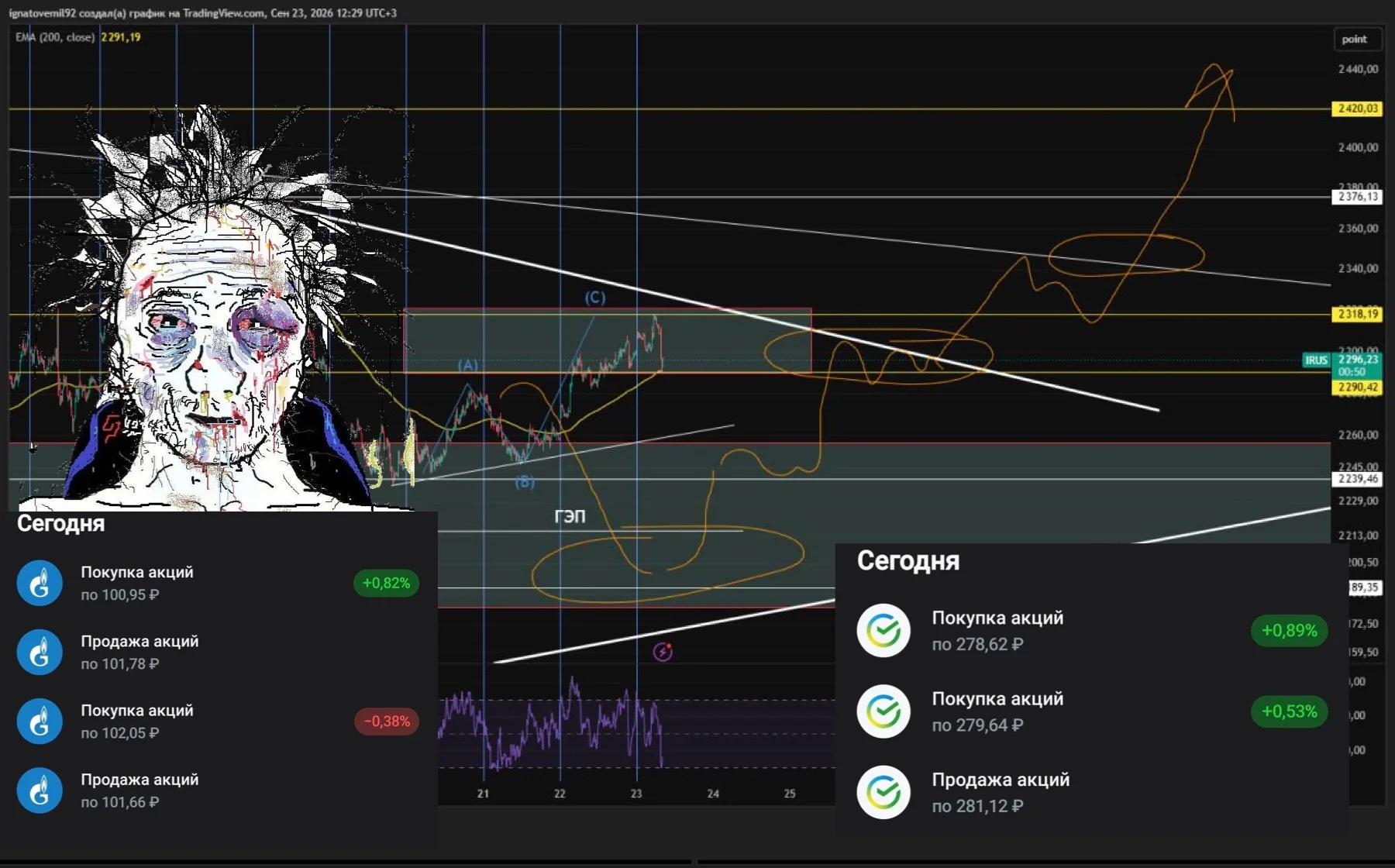Select the green +0,89% profit badge
Image resolution: width=1395 pixels, height=868 pixels.
point(1289,631)
